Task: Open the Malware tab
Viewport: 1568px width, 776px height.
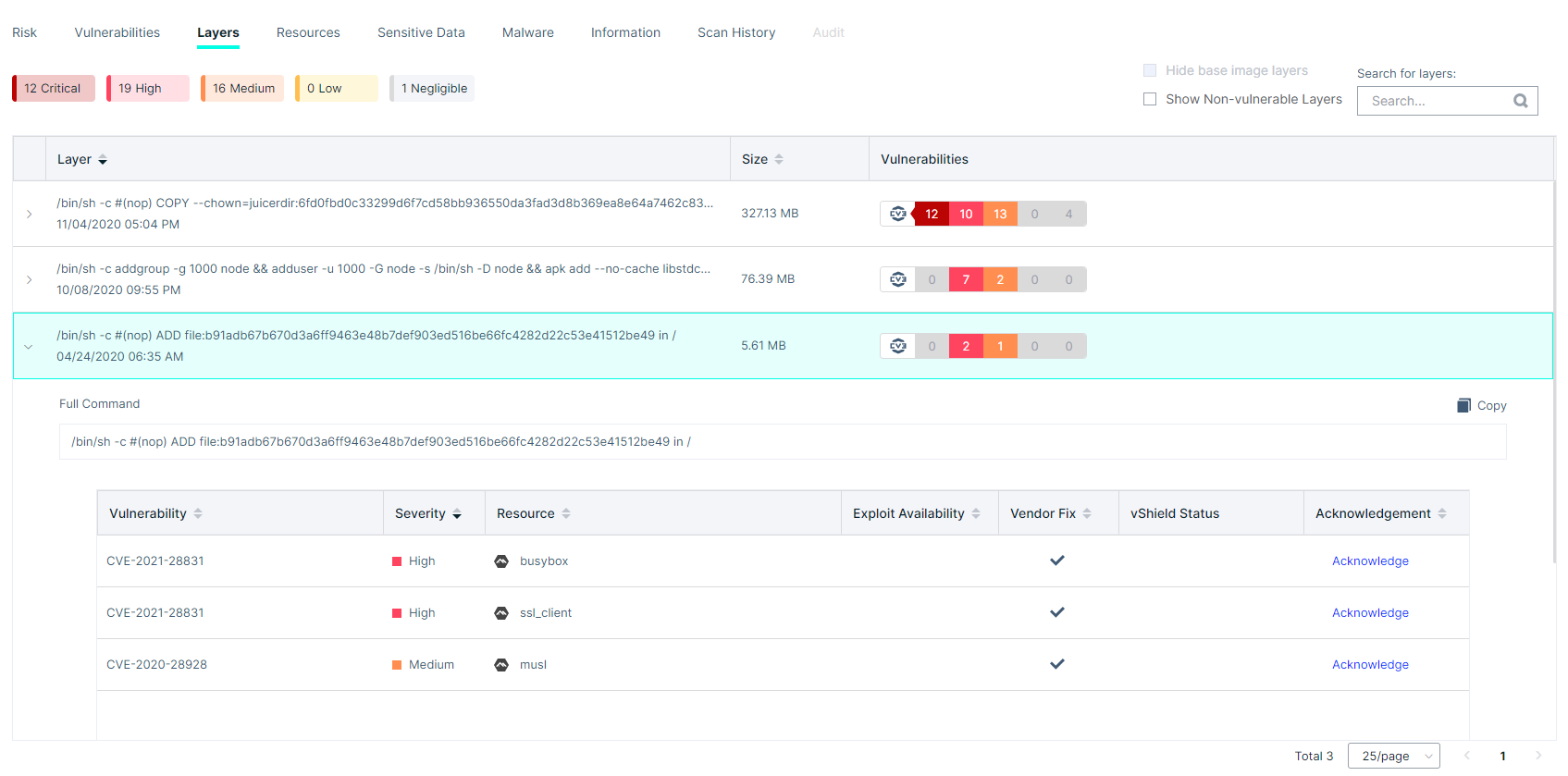Action: [528, 32]
